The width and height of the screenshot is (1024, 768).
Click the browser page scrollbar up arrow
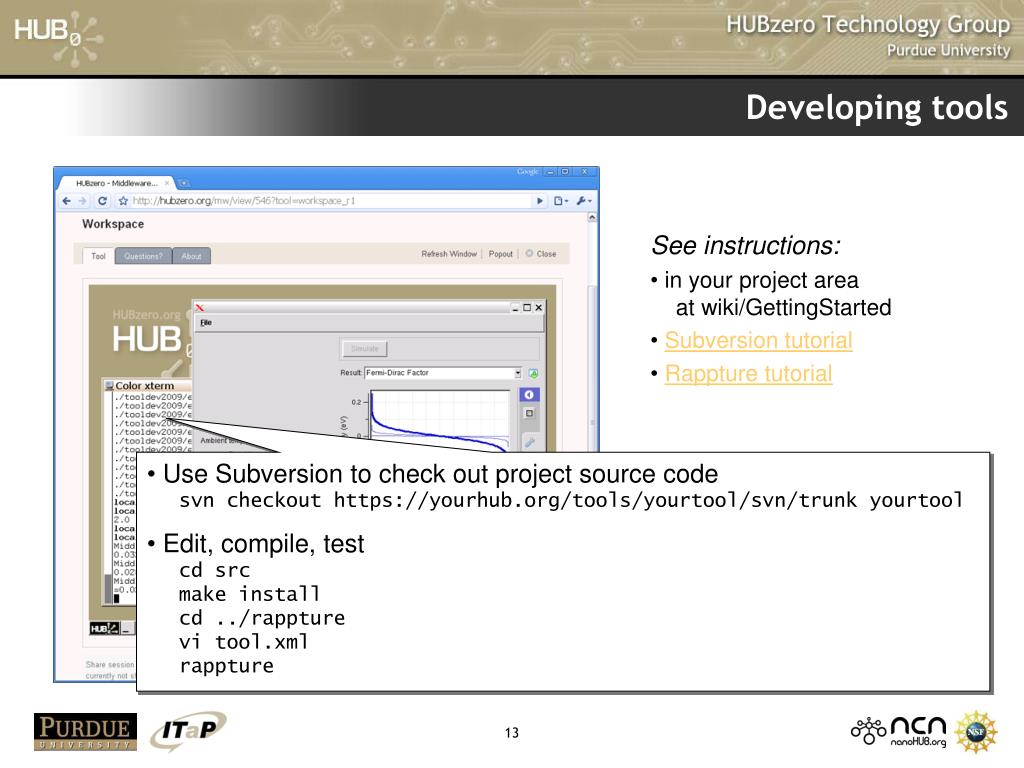pos(592,217)
